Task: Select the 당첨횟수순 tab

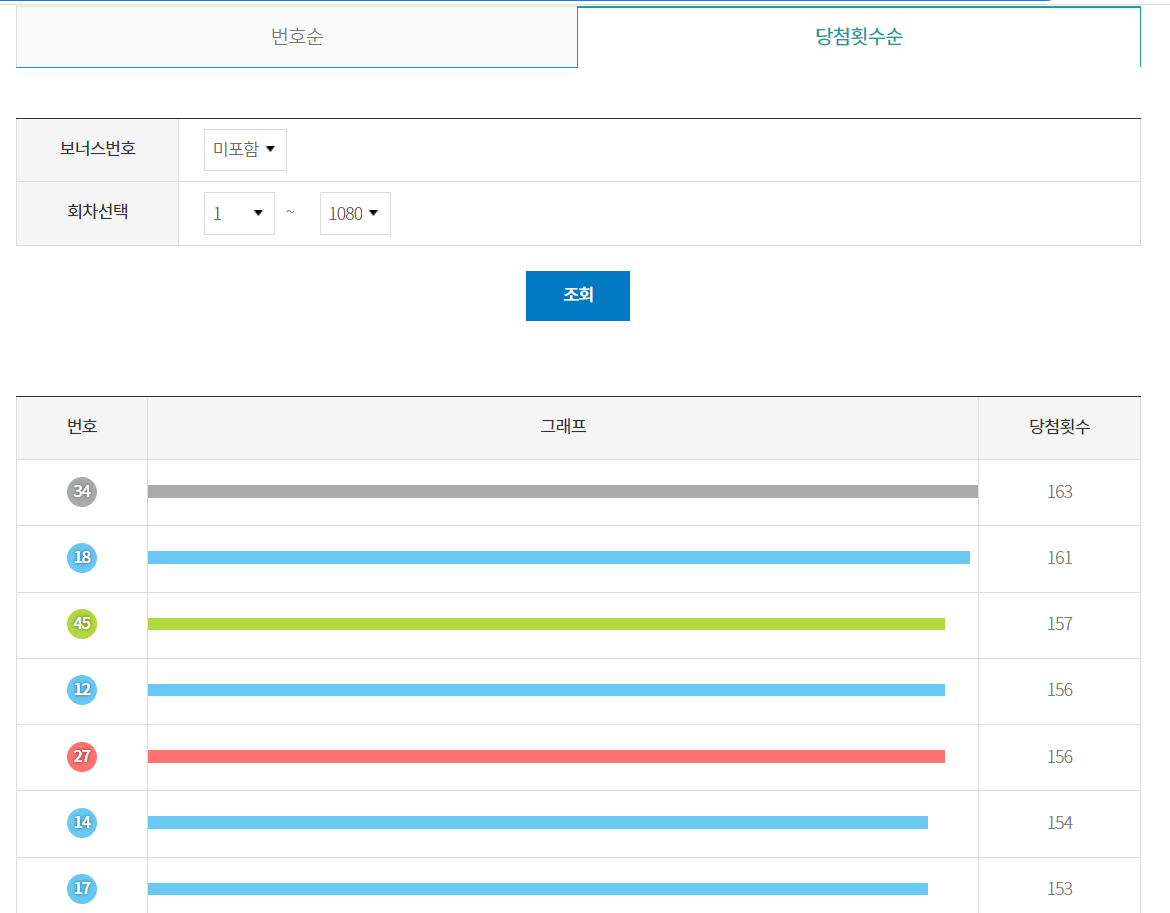Action: click(859, 37)
